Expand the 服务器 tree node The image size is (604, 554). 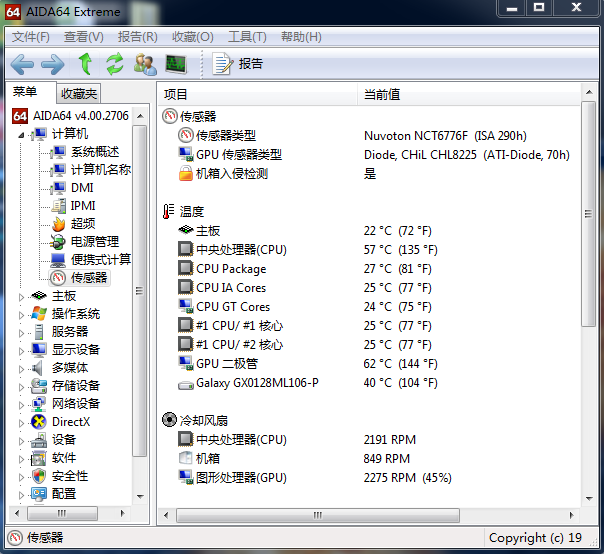[21, 333]
